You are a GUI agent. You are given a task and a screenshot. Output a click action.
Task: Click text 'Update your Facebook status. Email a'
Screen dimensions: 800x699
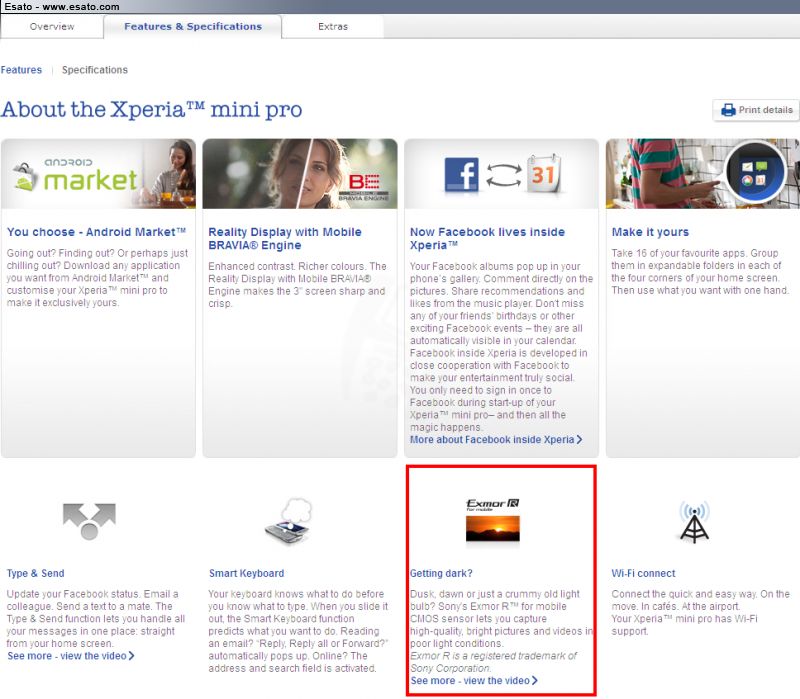(x=92, y=594)
